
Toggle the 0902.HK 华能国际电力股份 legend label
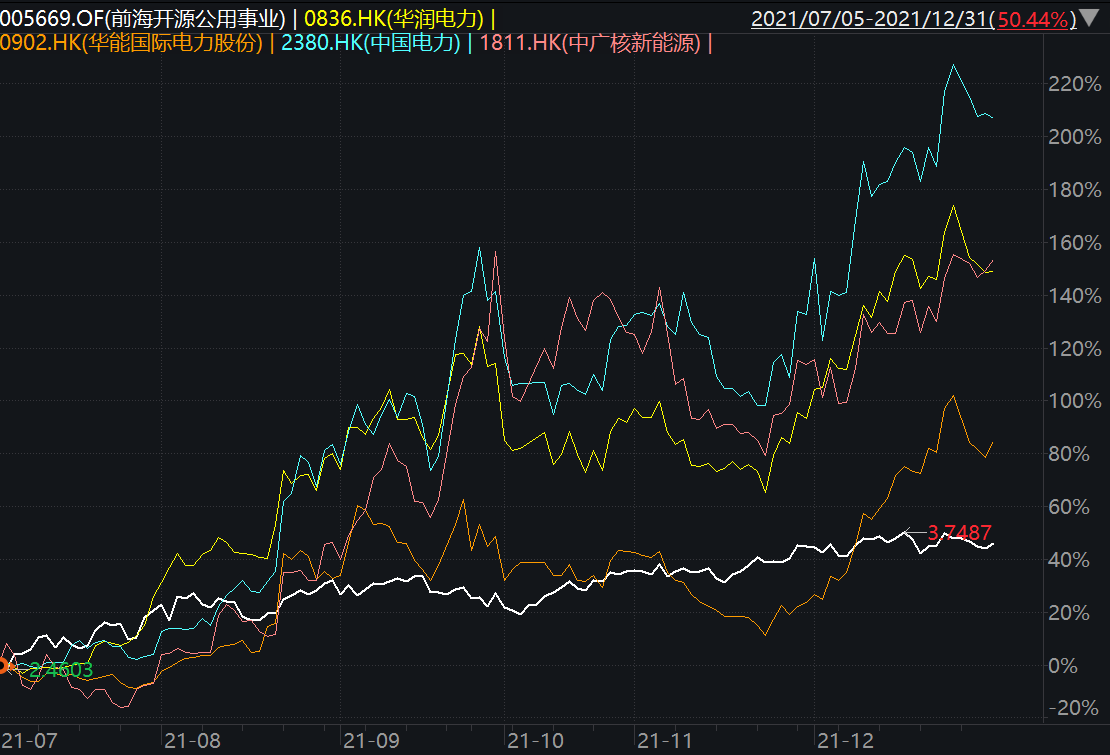point(133,43)
